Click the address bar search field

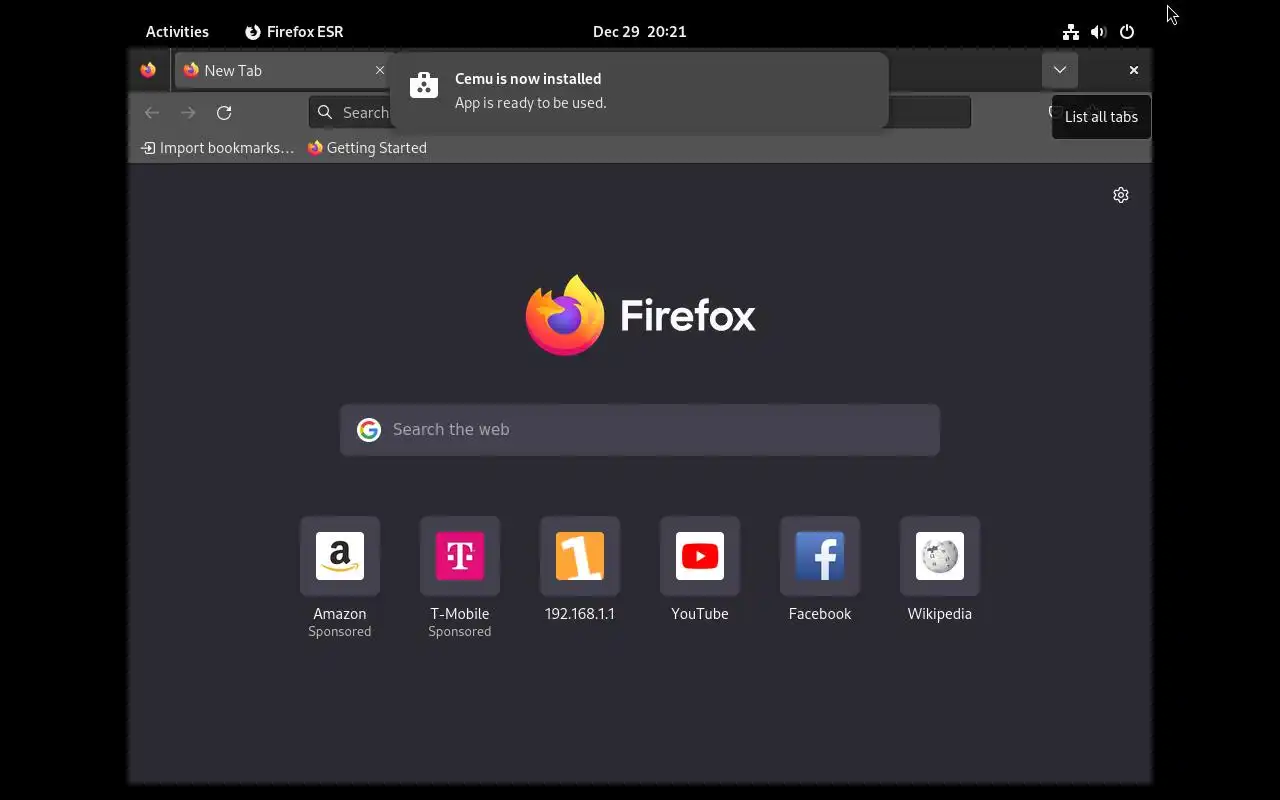tap(640, 113)
